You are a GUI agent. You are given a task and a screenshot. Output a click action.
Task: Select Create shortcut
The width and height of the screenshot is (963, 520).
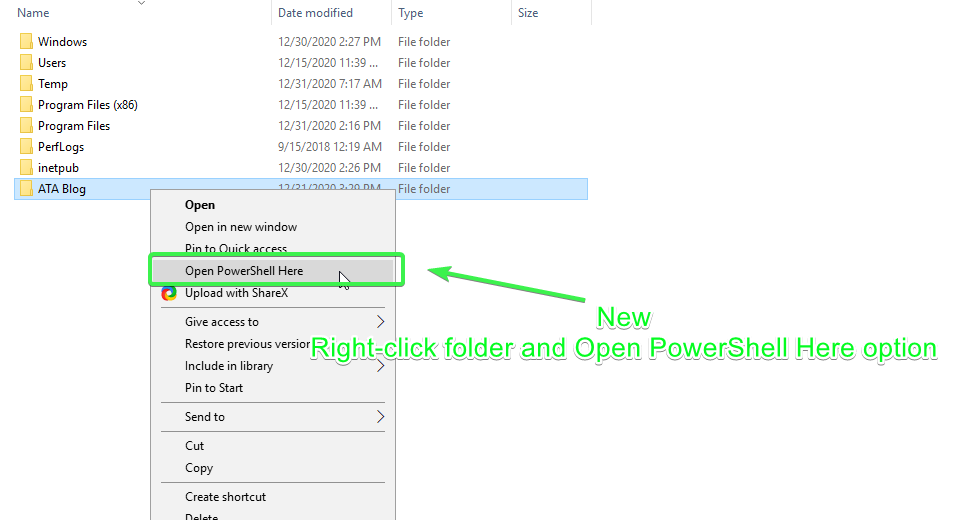coord(225,497)
